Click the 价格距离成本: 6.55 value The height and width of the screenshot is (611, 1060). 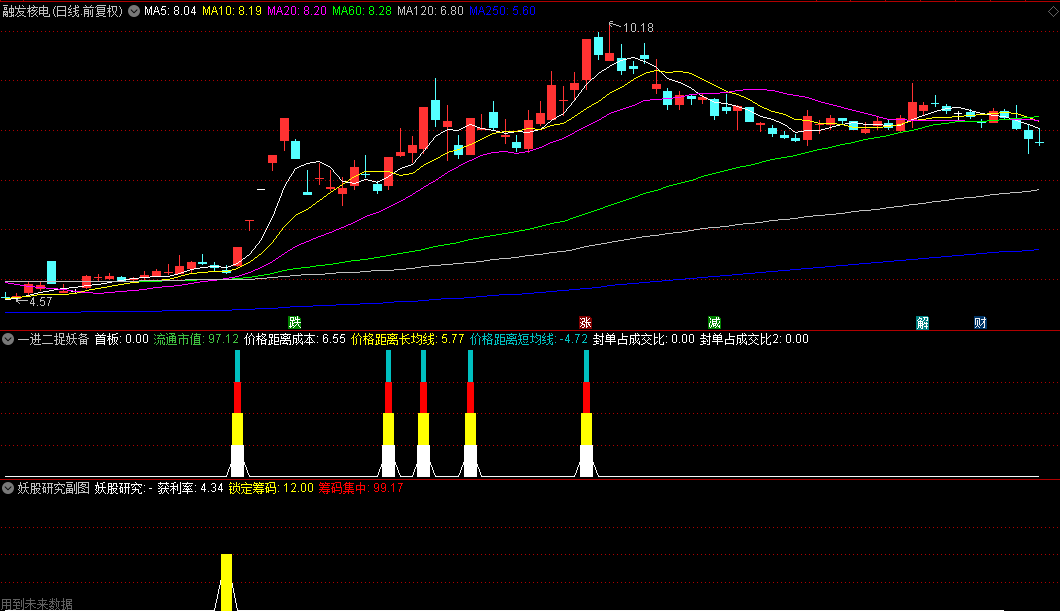click(295, 339)
